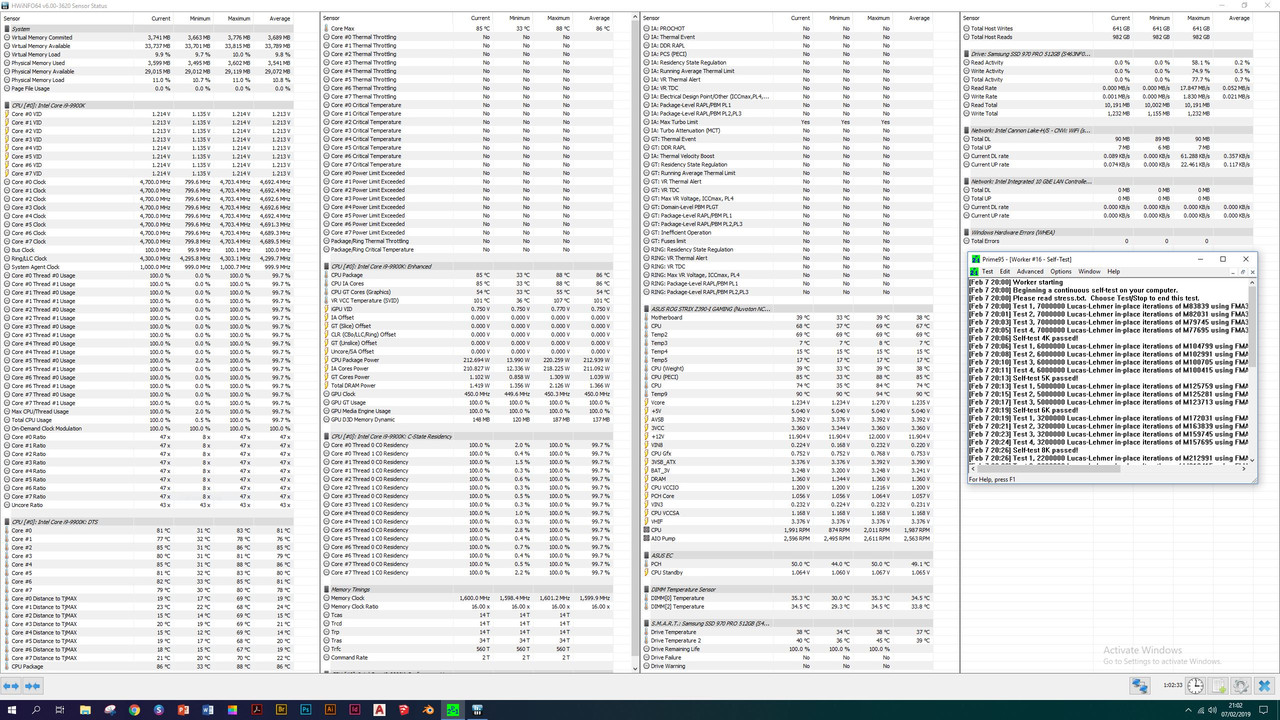
Task: Launch Blender from the taskbar
Action: [x=427, y=710]
